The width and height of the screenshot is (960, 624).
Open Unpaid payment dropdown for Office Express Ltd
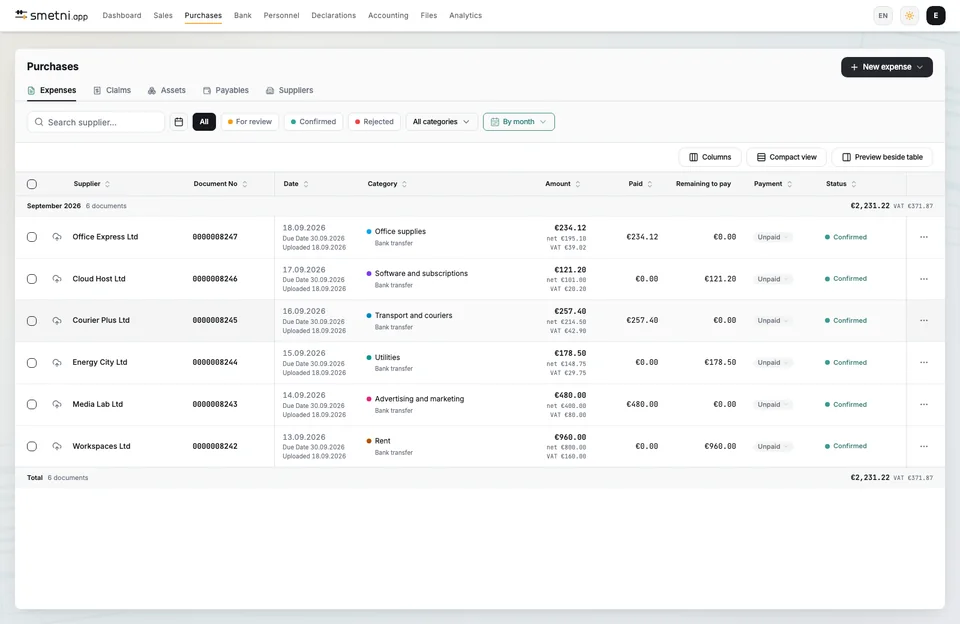pos(773,237)
